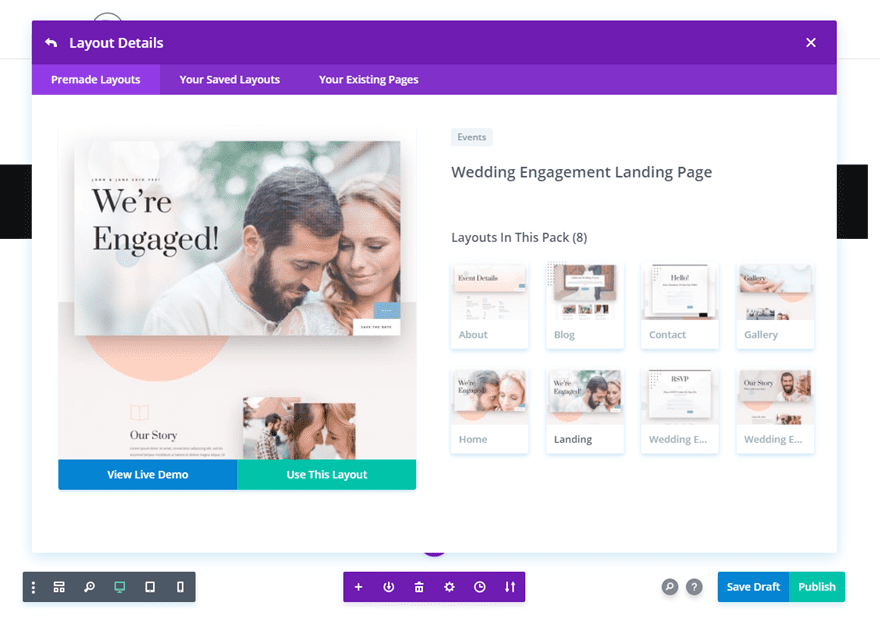Open the page settings gear

(x=449, y=587)
